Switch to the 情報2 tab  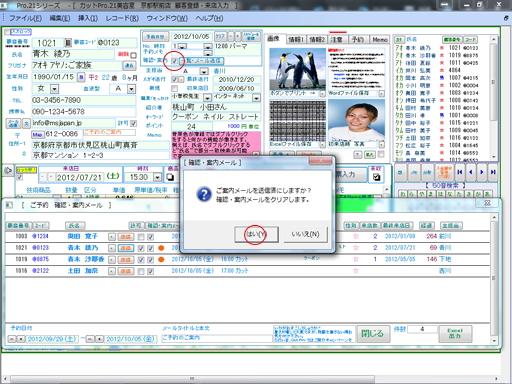point(317,40)
